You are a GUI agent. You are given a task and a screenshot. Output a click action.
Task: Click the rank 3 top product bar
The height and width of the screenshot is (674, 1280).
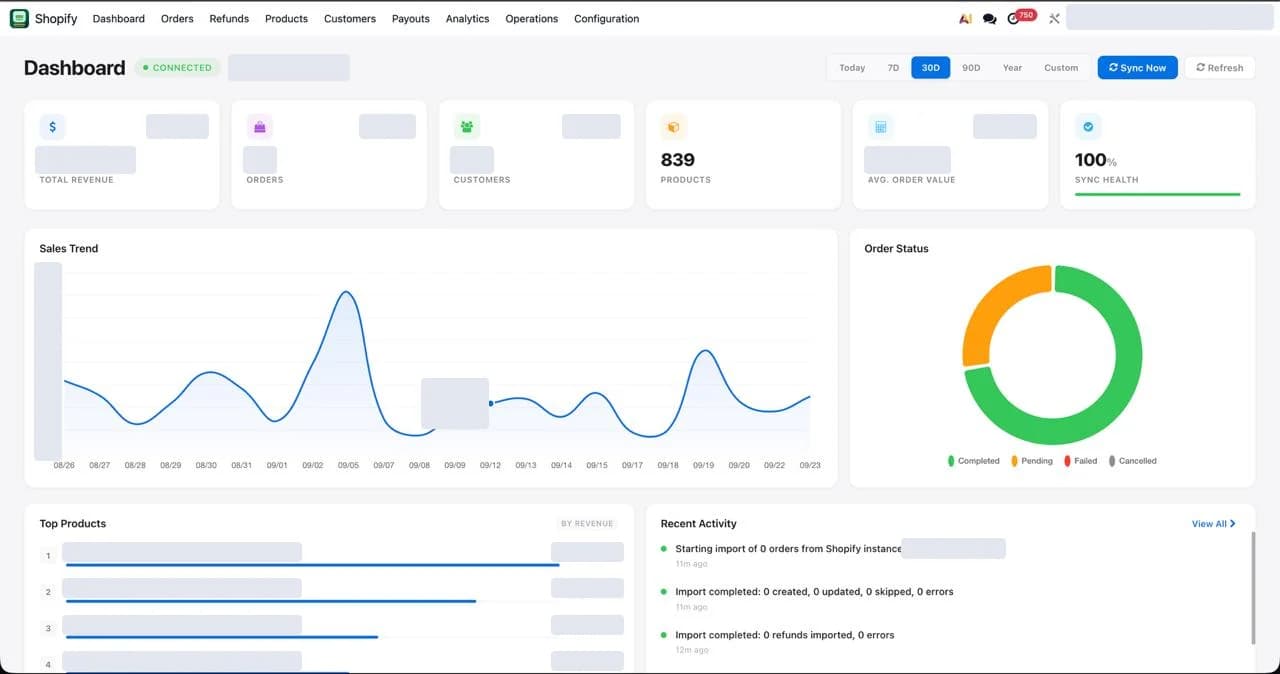[222, 638]
